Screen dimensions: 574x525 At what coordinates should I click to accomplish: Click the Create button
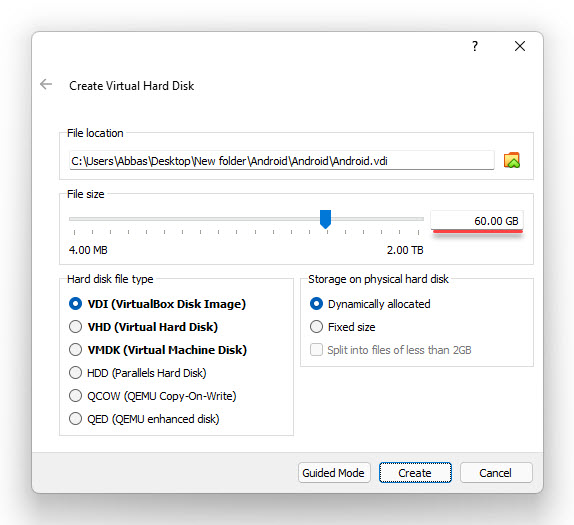point(415,473)
